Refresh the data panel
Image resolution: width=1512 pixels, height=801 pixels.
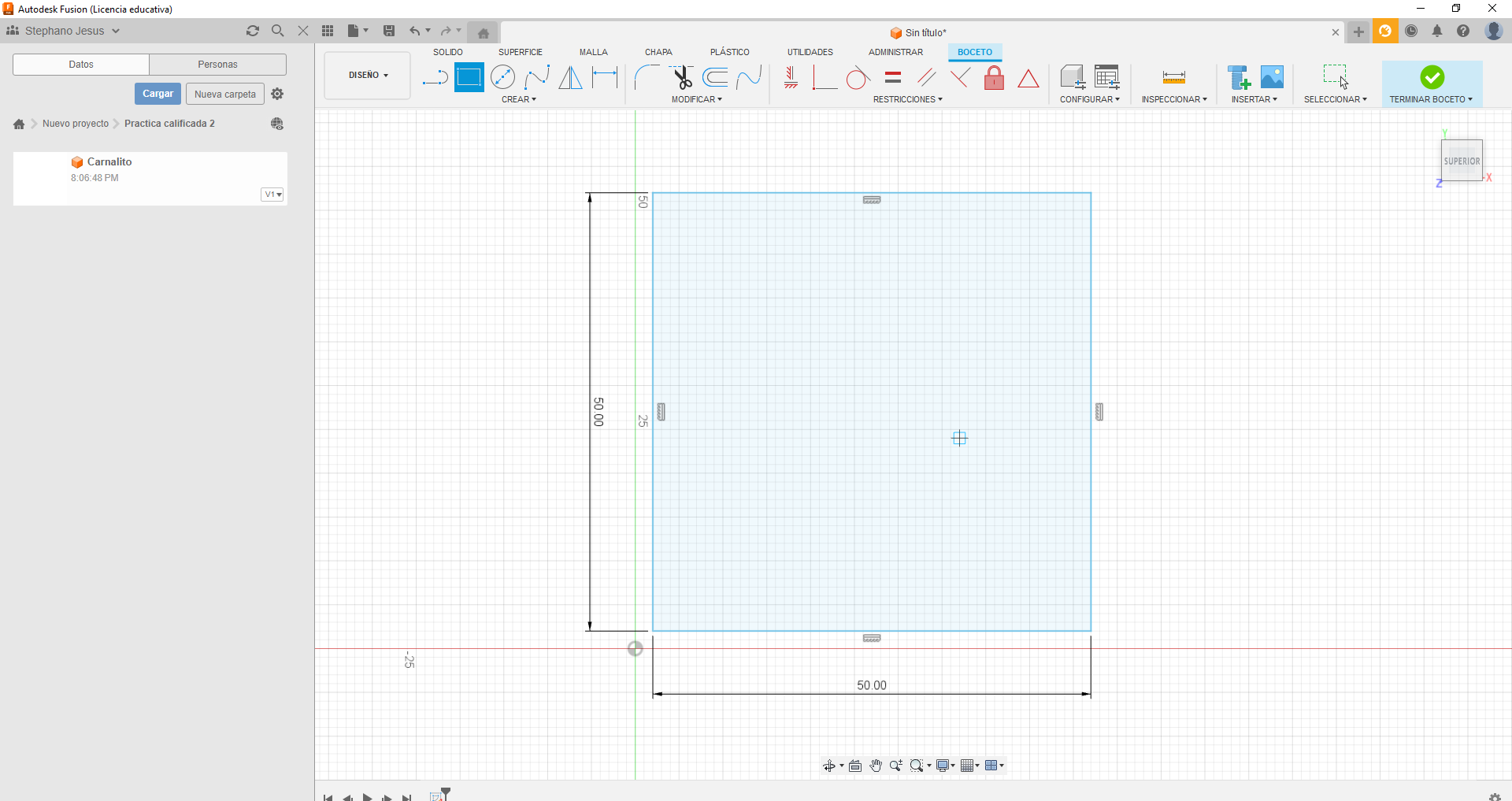click(x=253, y=31)
